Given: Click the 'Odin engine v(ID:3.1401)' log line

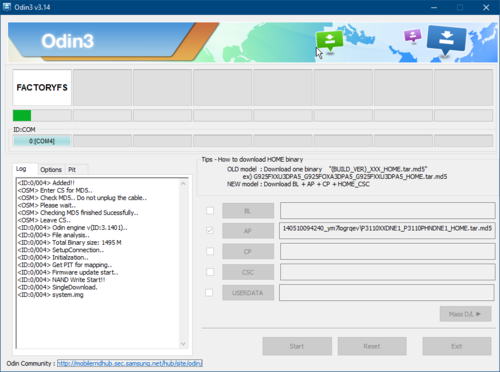Looking at the screenshot, I should tap(72, 228).
